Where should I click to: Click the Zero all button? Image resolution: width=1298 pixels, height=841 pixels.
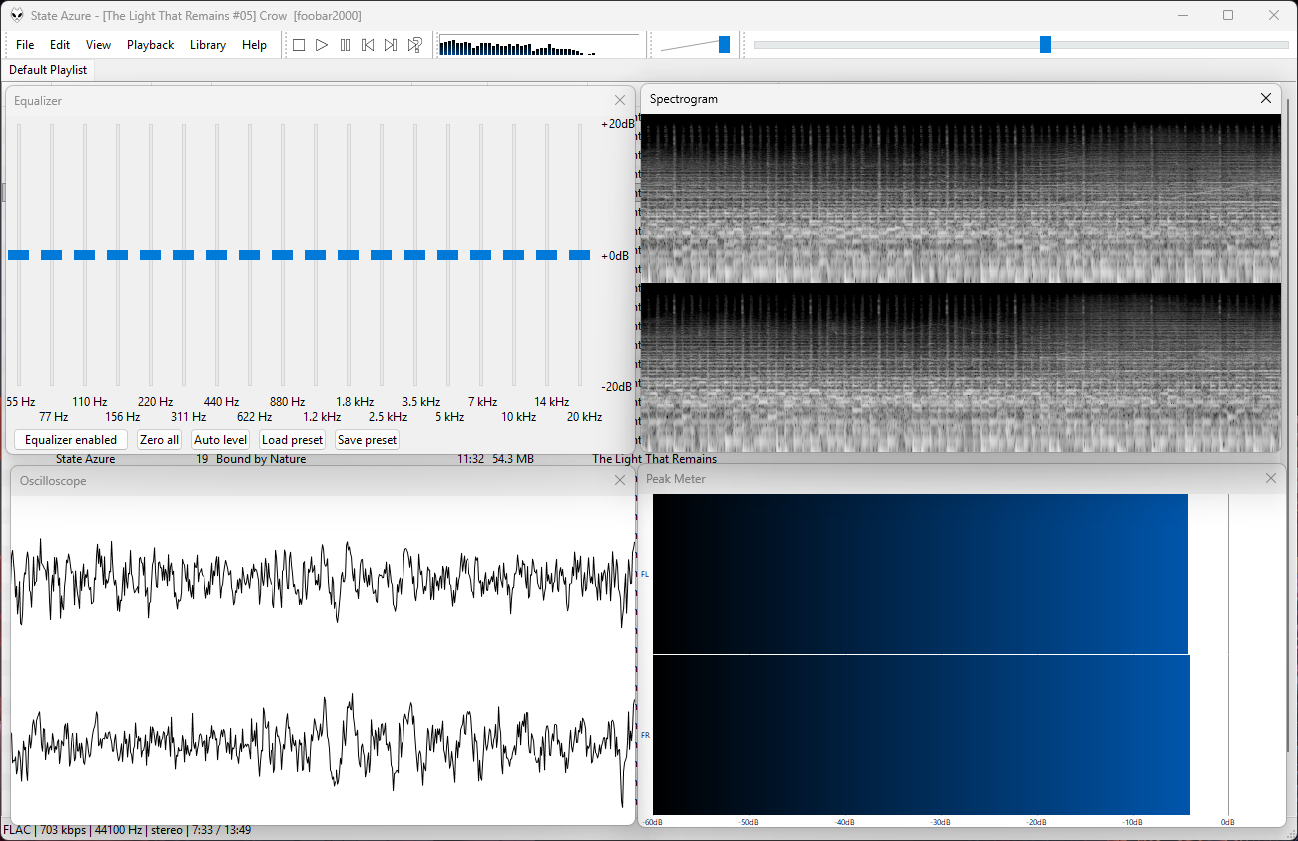click(x=160, y=440)
